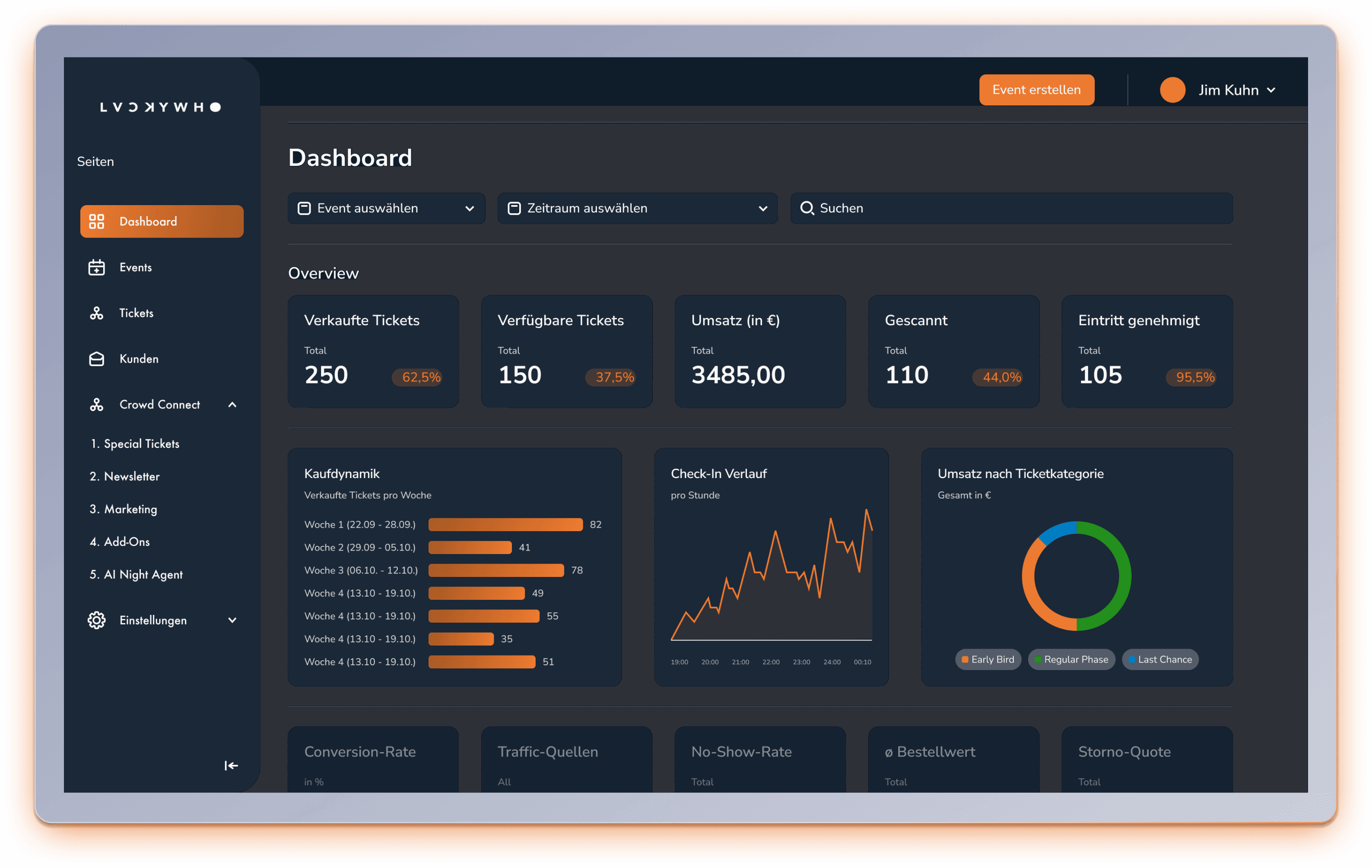Click the Tickets icon in sidebar
Image resolution: width=1372 pixels, height=868 pixels.
(96, 313)
